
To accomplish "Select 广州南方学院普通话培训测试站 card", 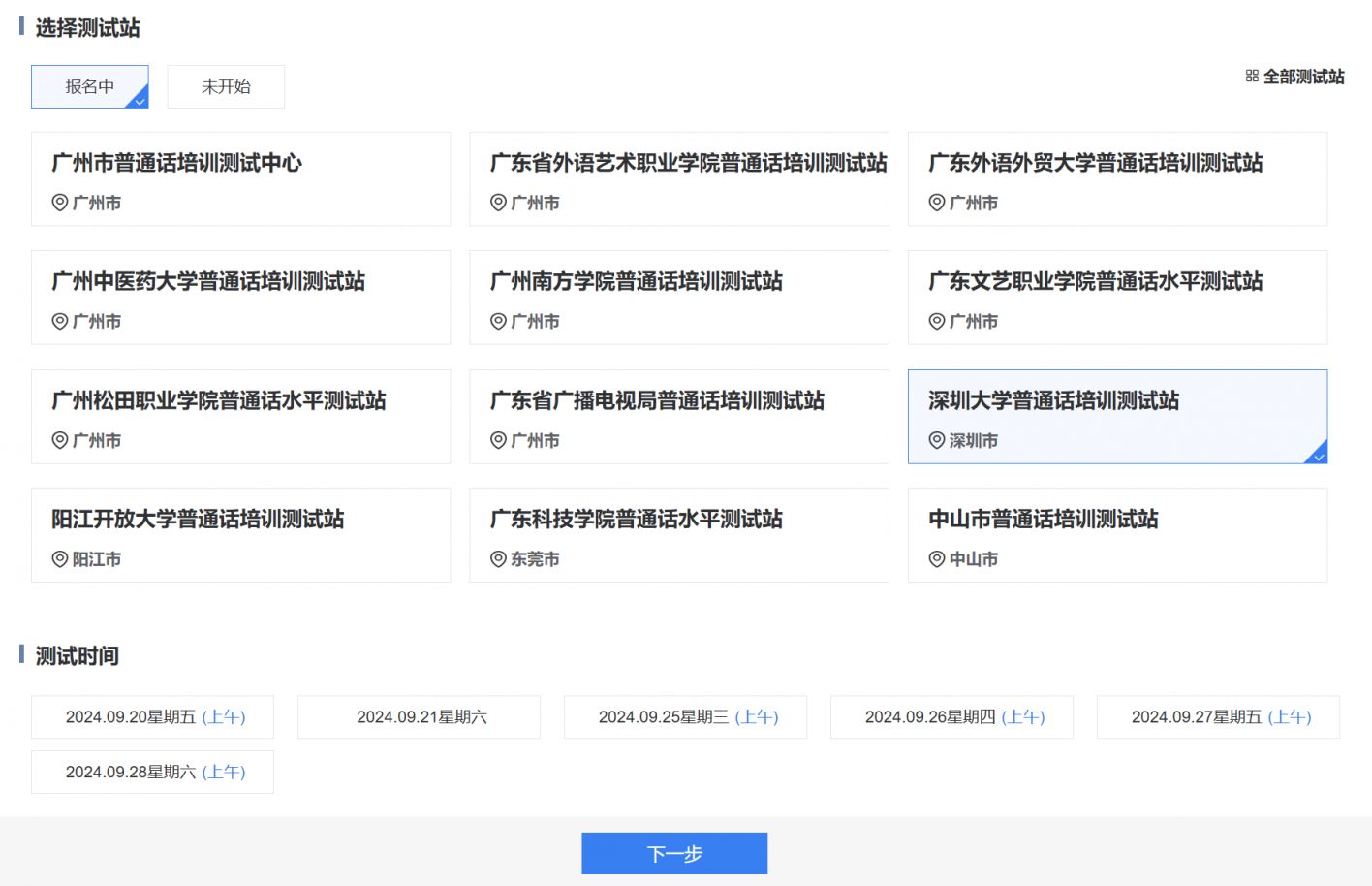I will 679,298.
